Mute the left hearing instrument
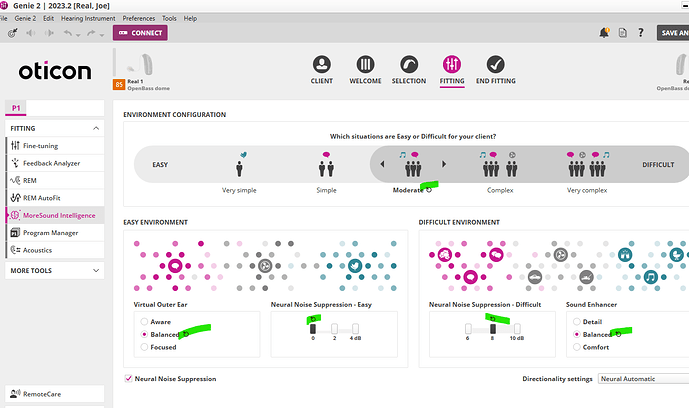This screenshot has height=408, width=689. coord(31,33)
